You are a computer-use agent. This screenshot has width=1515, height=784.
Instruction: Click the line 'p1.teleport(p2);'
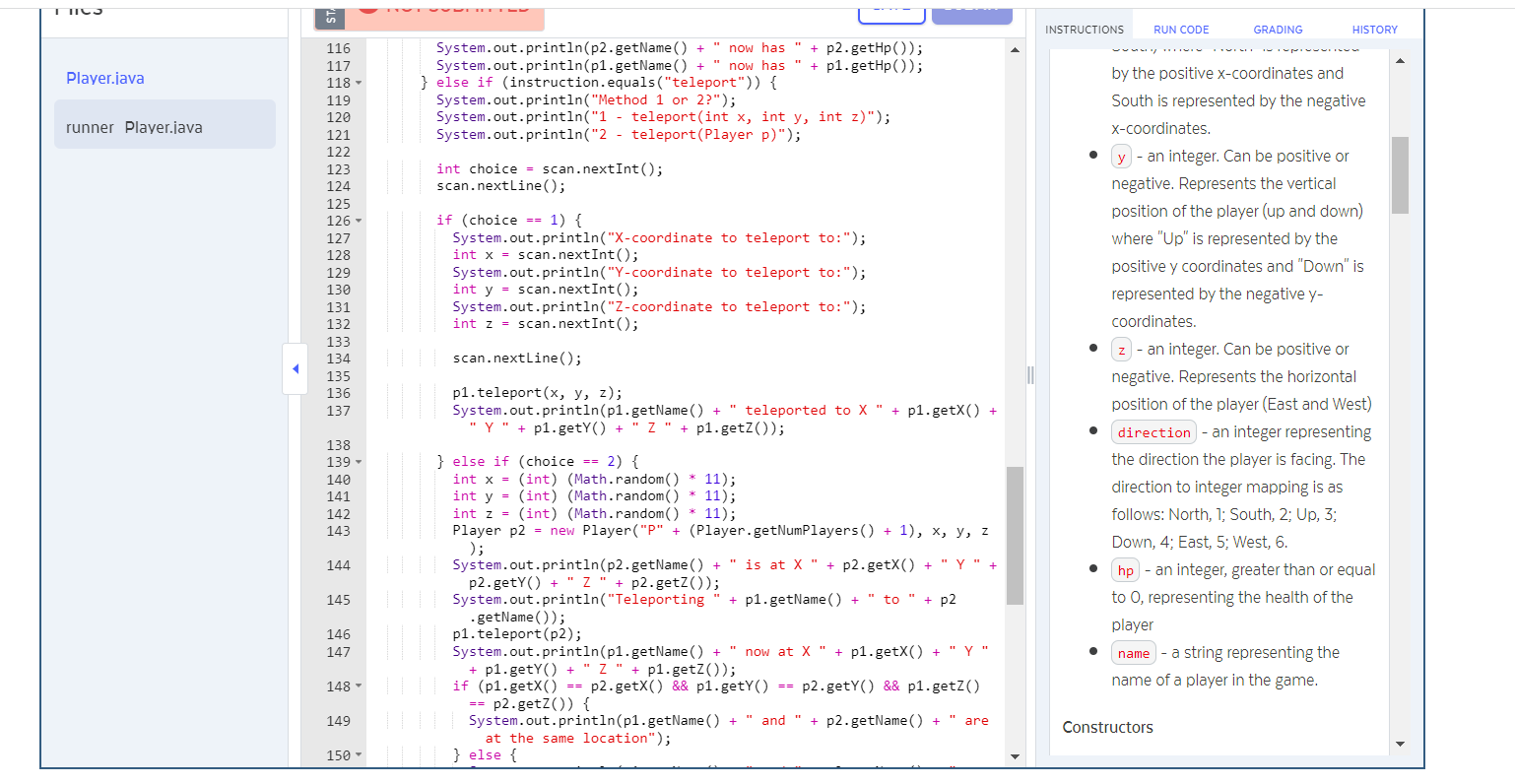point(517,634)
